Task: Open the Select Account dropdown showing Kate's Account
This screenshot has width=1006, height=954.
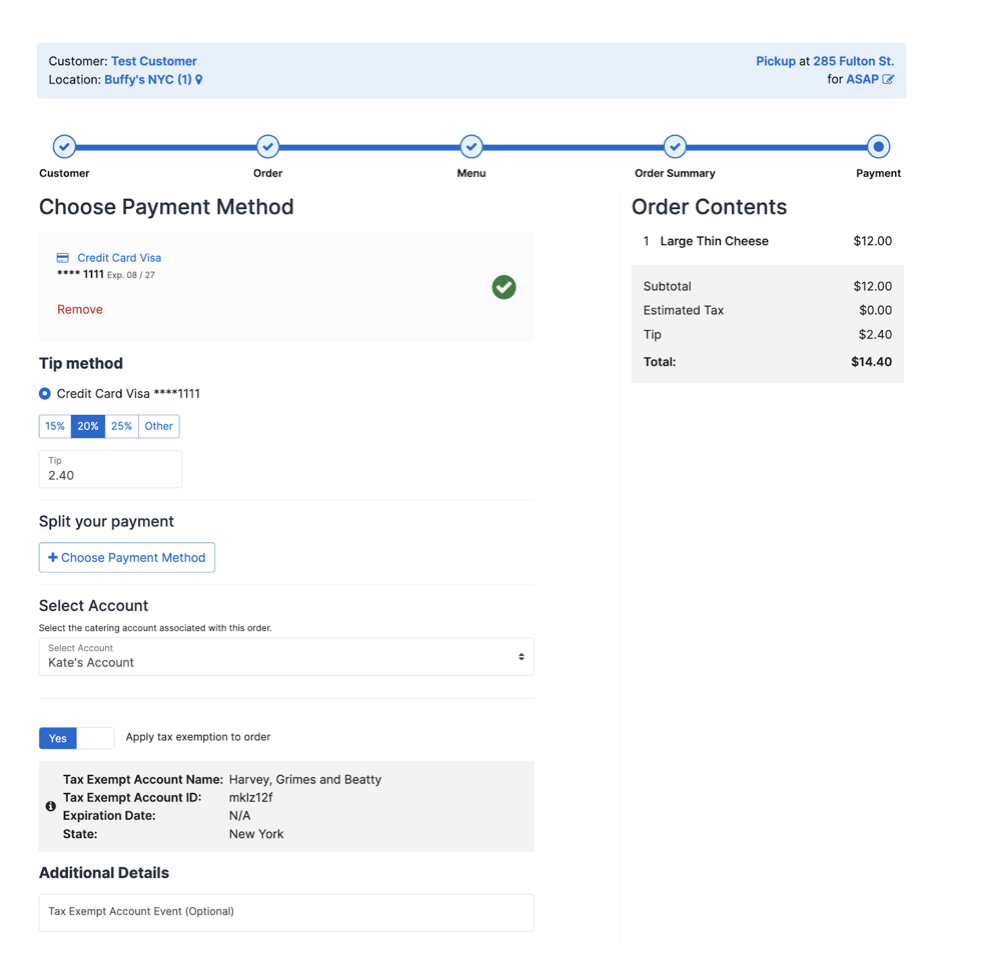Action: pyautogui.click(x=286, y=657)
